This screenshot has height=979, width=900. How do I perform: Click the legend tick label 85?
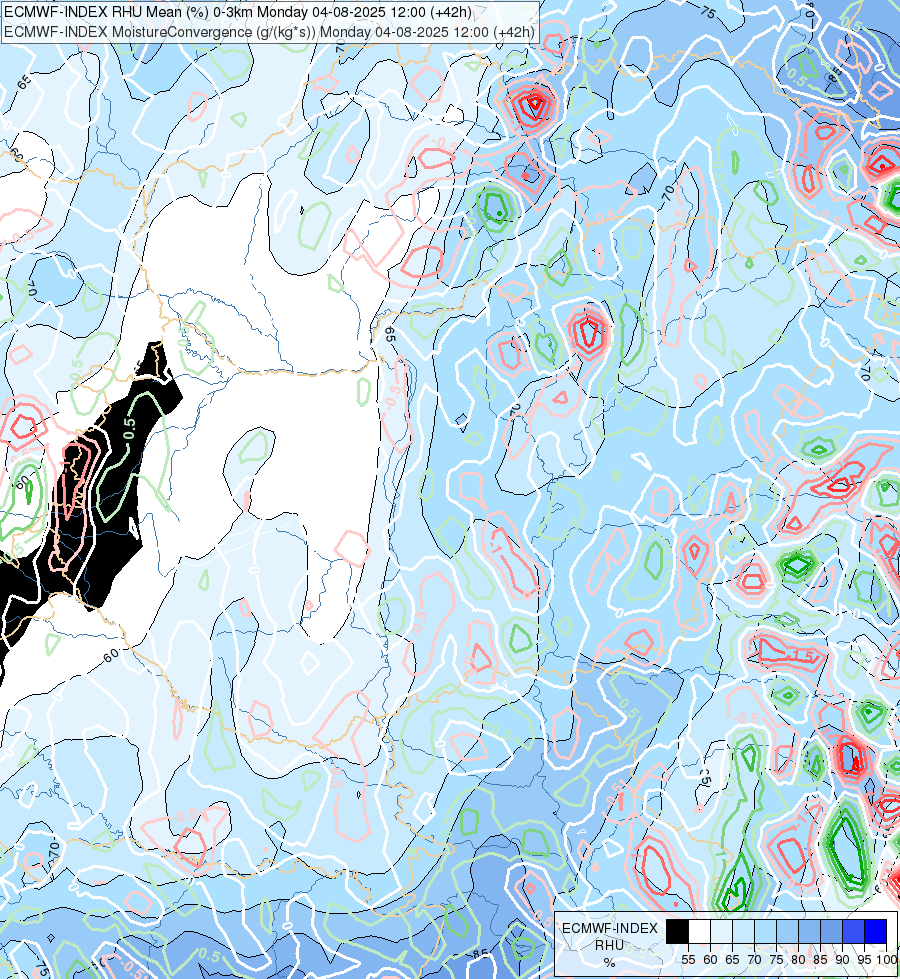pos(820,960)
